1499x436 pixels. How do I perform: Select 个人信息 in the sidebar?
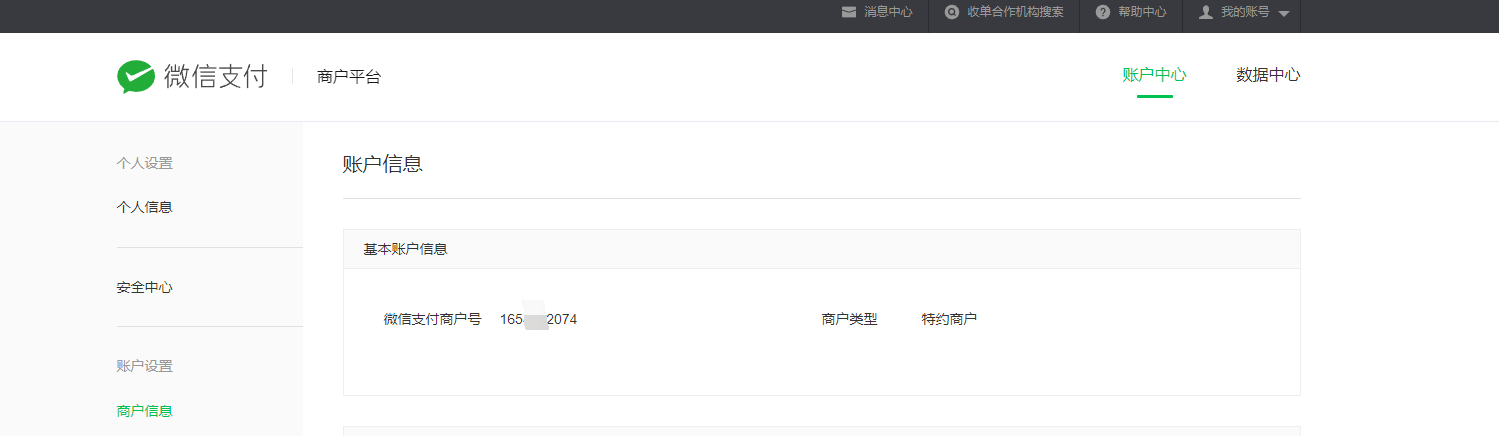point(144,207)
